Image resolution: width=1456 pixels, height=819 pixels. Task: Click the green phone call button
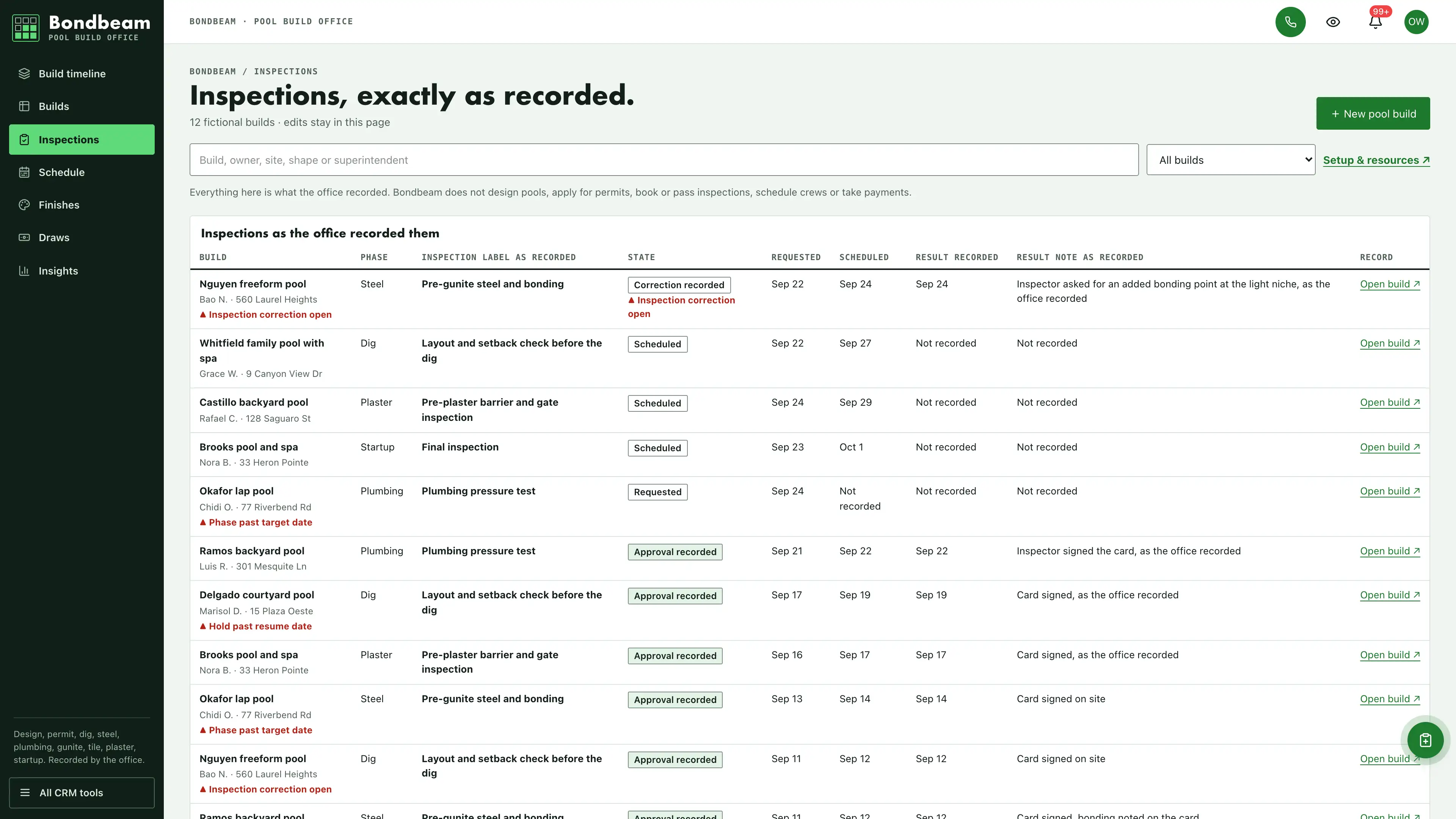click(1290, 22)
